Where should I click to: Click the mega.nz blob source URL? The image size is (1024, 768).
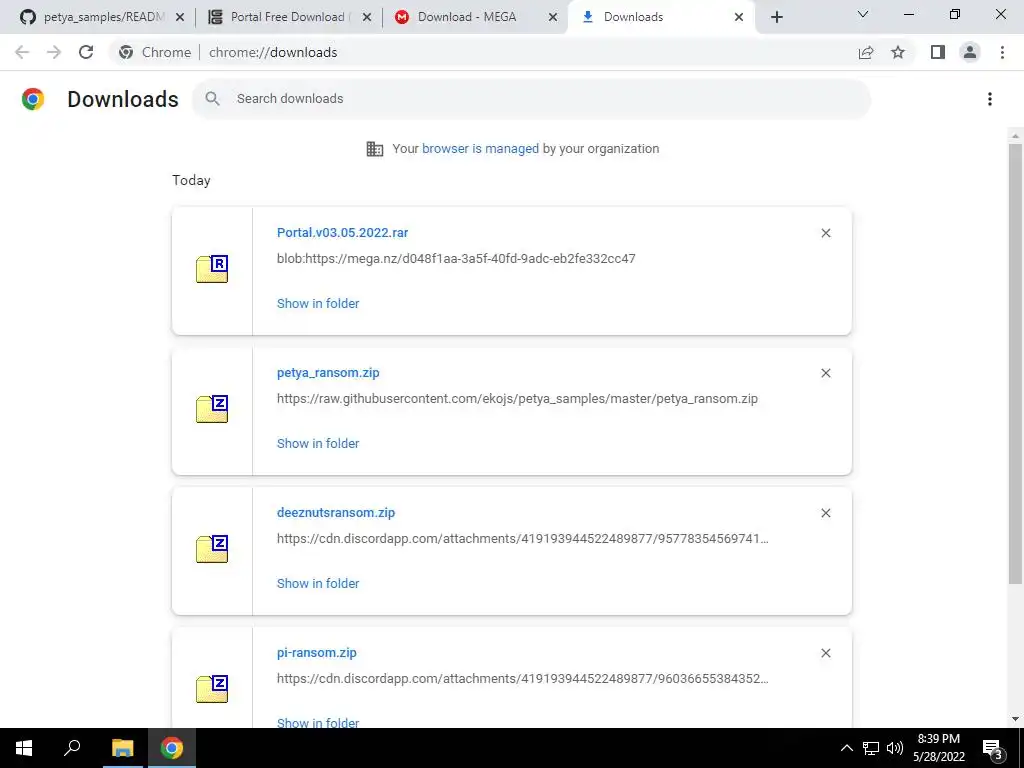pyautogui.click(x=456, y=259)
